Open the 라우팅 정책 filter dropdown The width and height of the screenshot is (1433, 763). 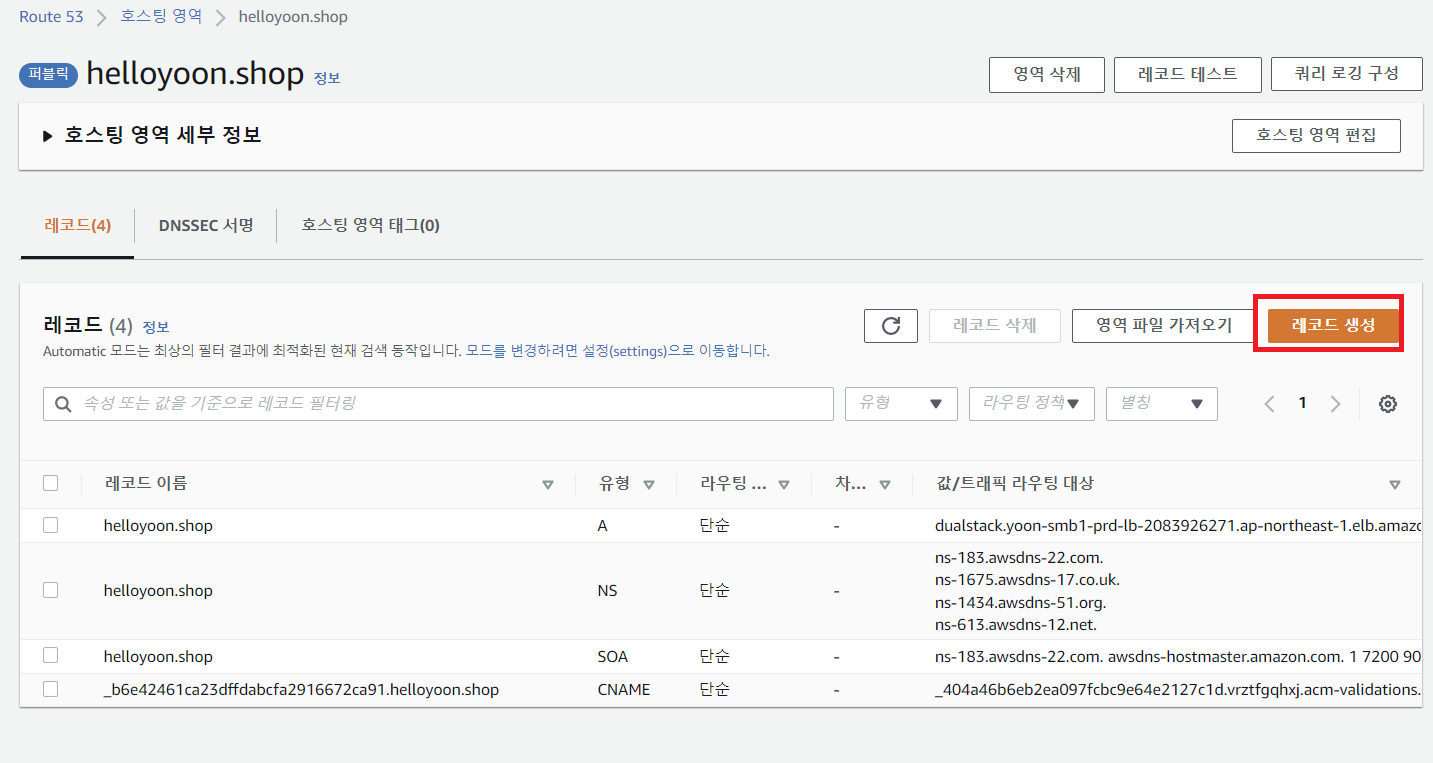tap(1032, 404)
